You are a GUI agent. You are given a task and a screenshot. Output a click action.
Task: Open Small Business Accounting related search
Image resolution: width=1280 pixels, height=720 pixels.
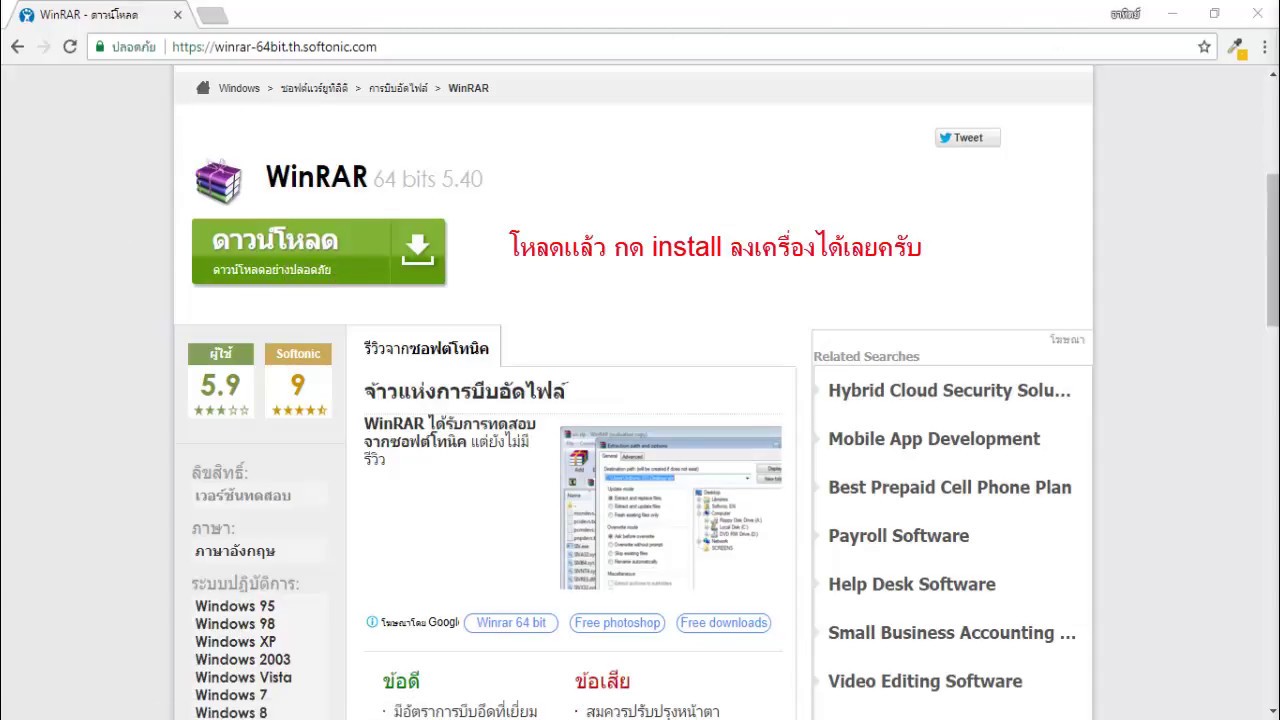pos(952,633)
